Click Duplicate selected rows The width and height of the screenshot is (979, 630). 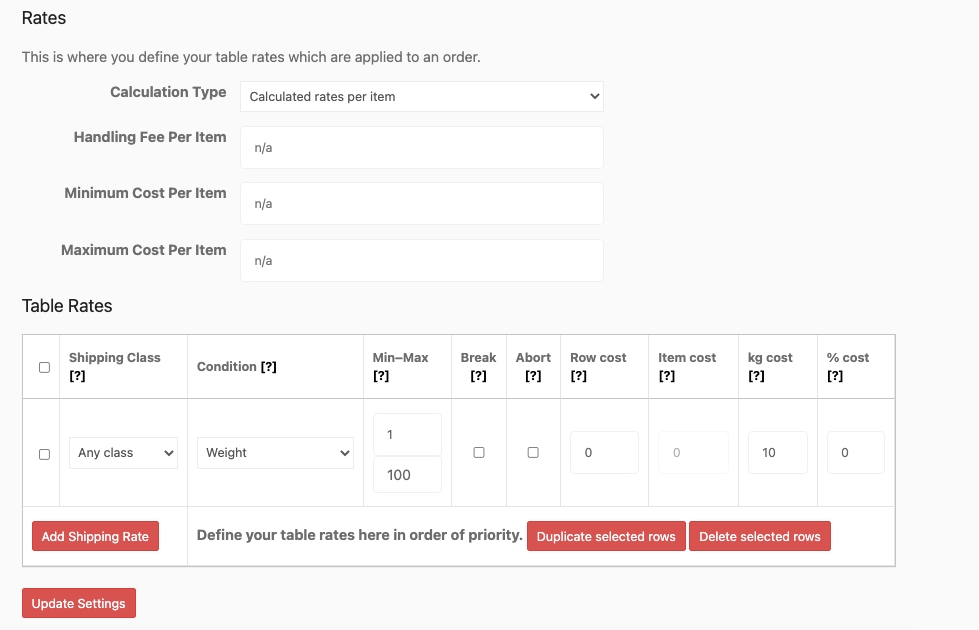607,536
